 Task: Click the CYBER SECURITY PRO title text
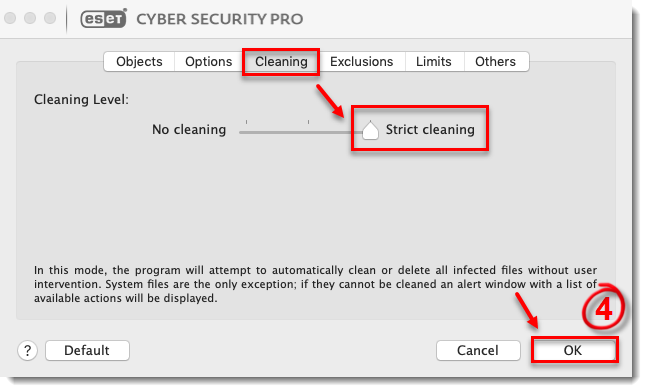tap(220, 19)
